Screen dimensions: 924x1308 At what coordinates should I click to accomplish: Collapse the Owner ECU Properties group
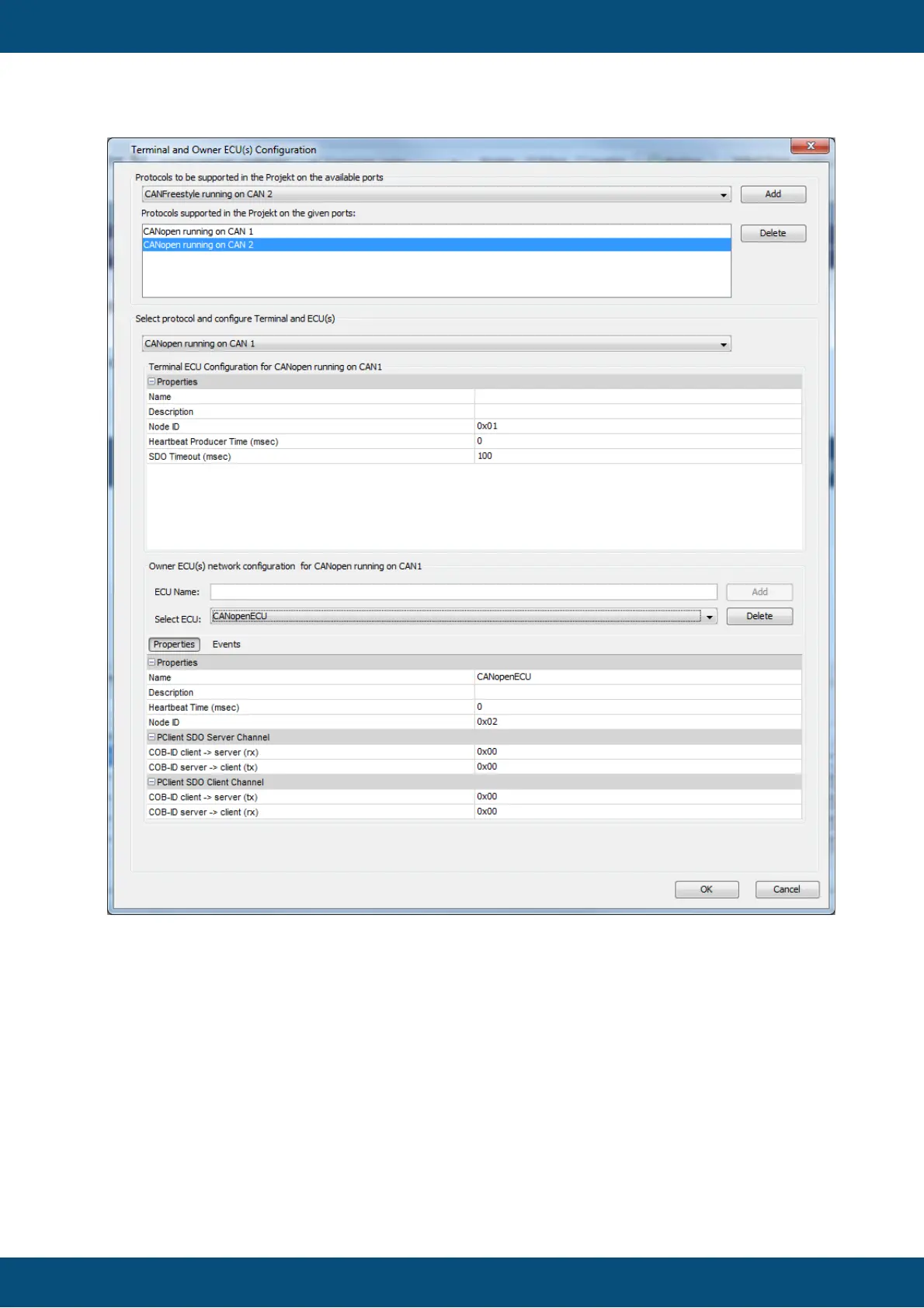point(152,663)
